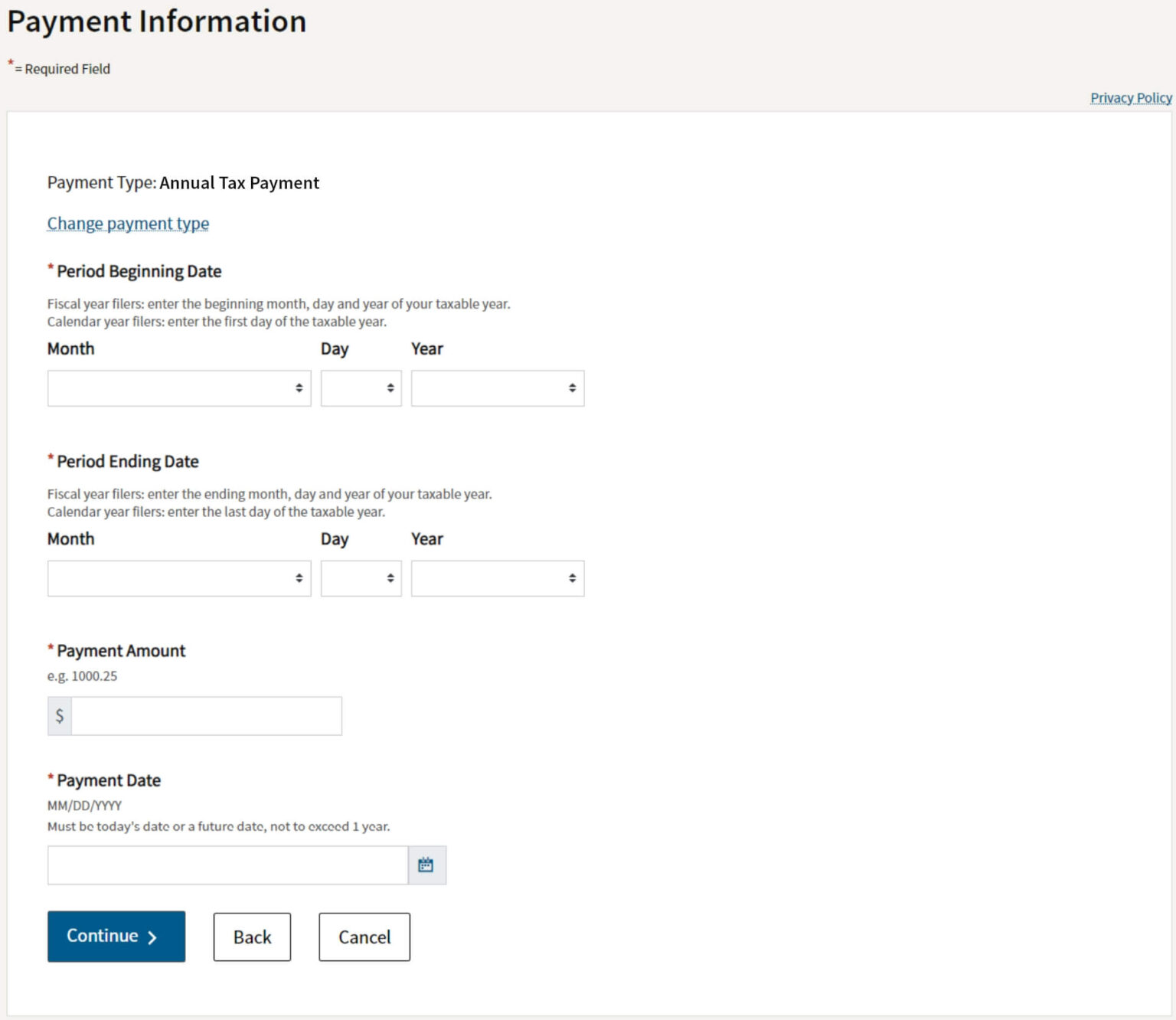Open the Privacy Policy link
Screen dimensions: 1176x1020
(x=1131, y=98)
